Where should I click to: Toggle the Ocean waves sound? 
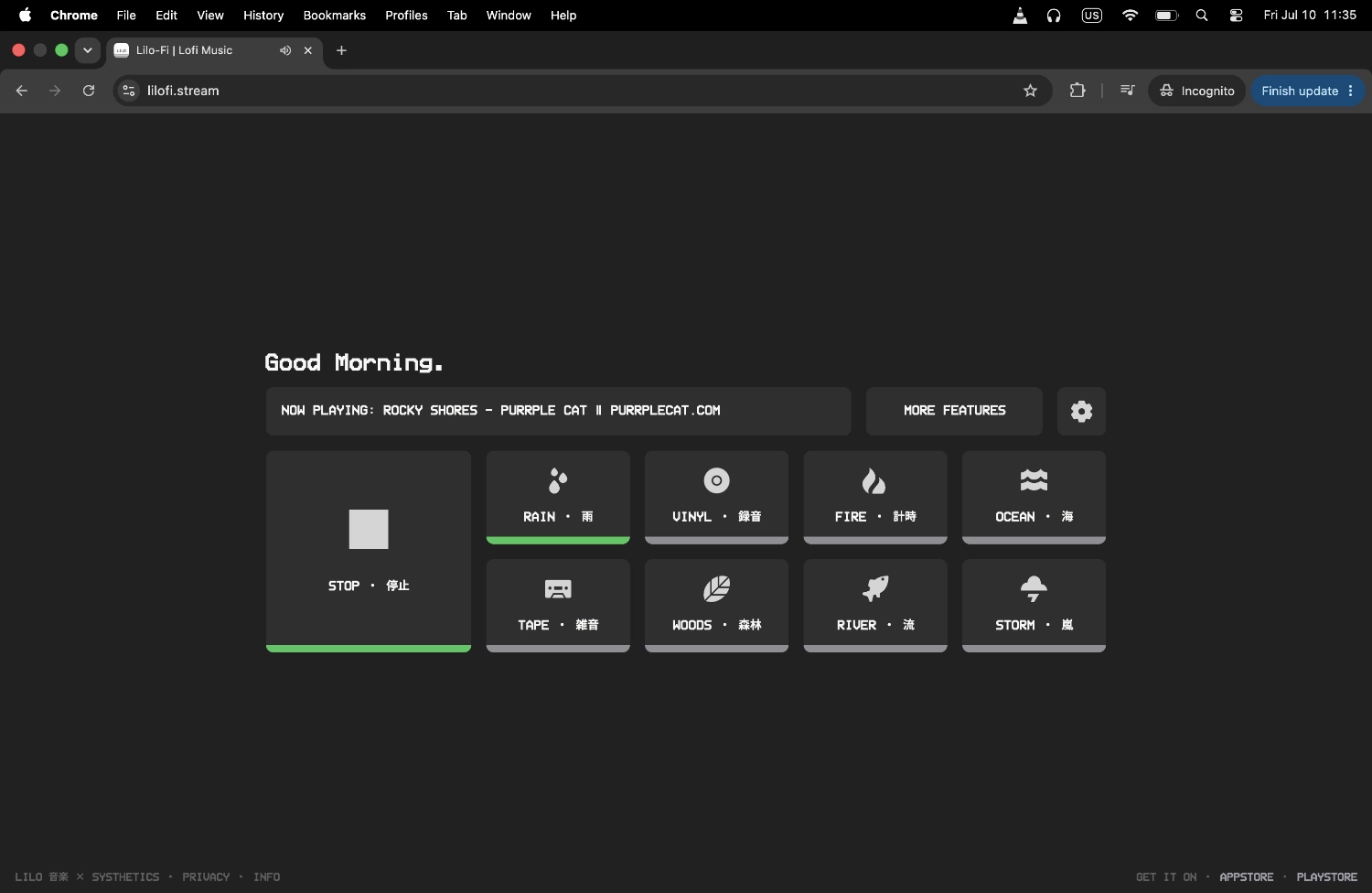coord(1034,497)
